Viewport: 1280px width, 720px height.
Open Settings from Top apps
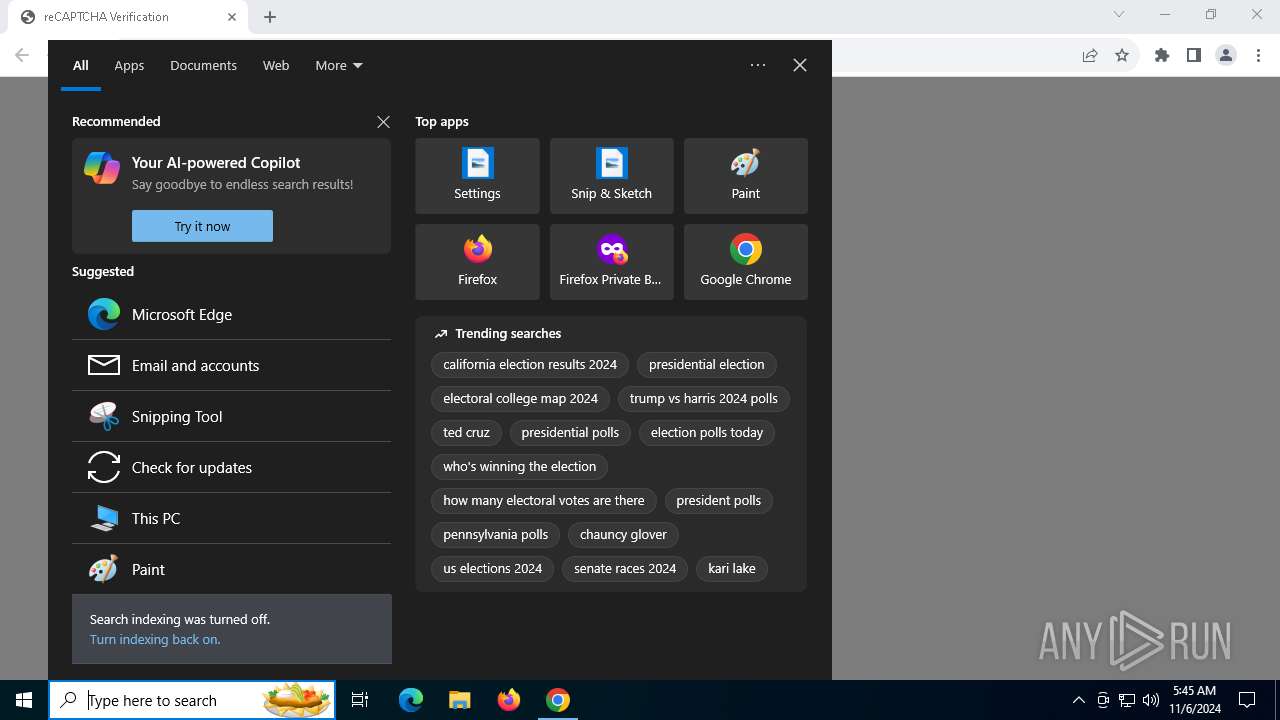[477, 176]
